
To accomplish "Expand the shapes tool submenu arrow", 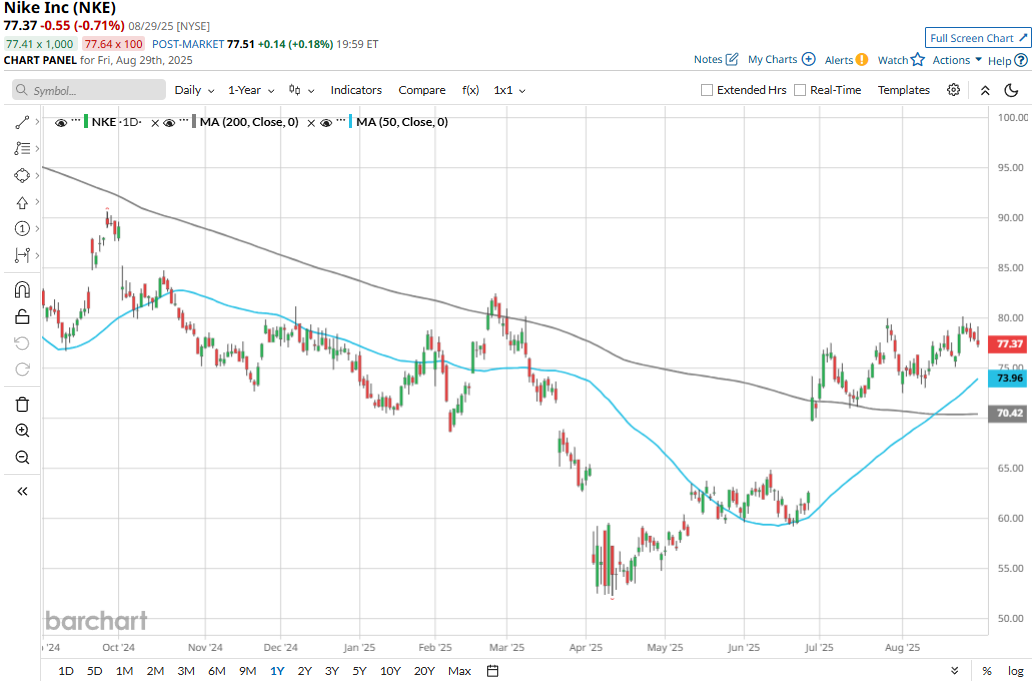I will [37, 175].
